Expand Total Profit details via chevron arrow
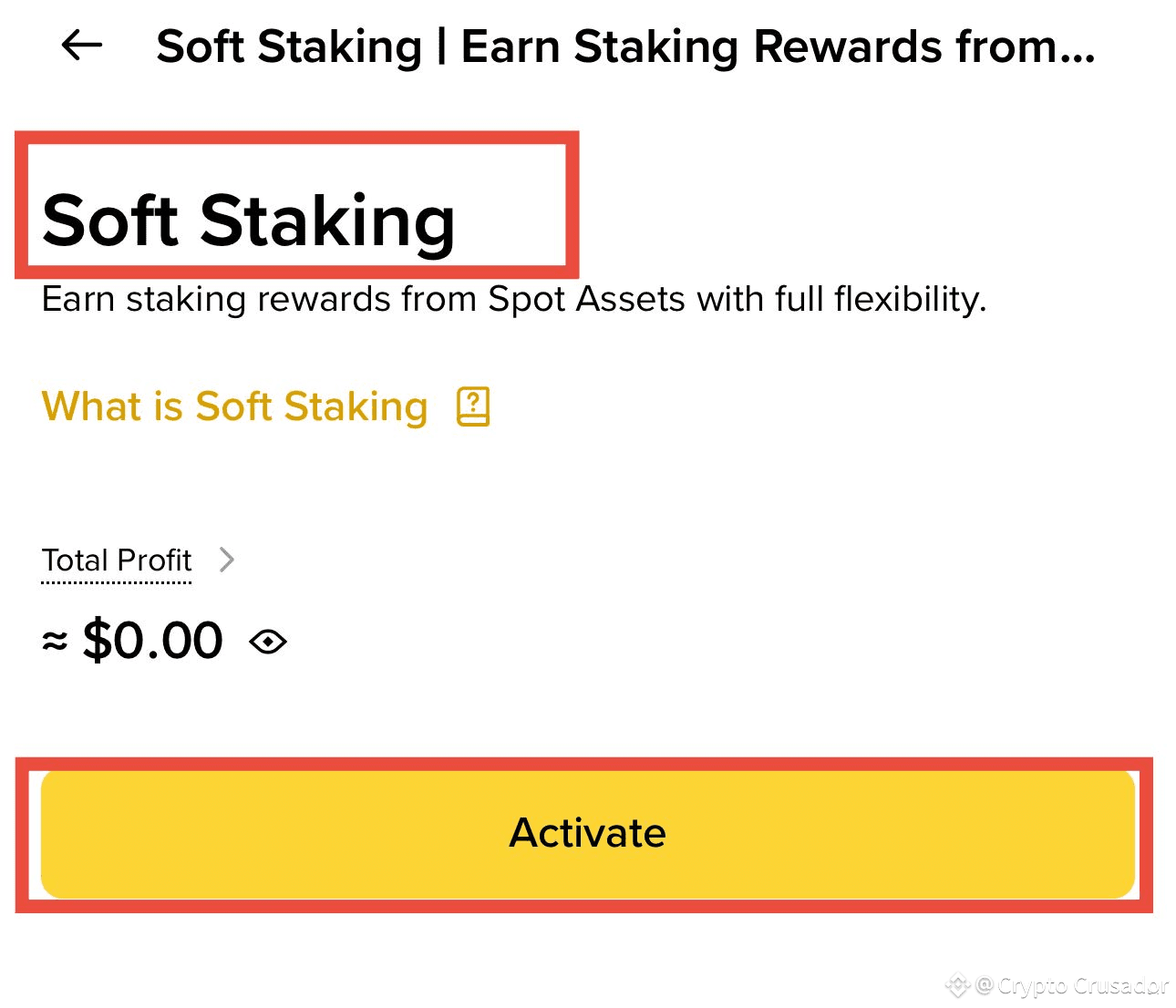This screenshot has width=1176, height=1008. [x=227, y=560]
